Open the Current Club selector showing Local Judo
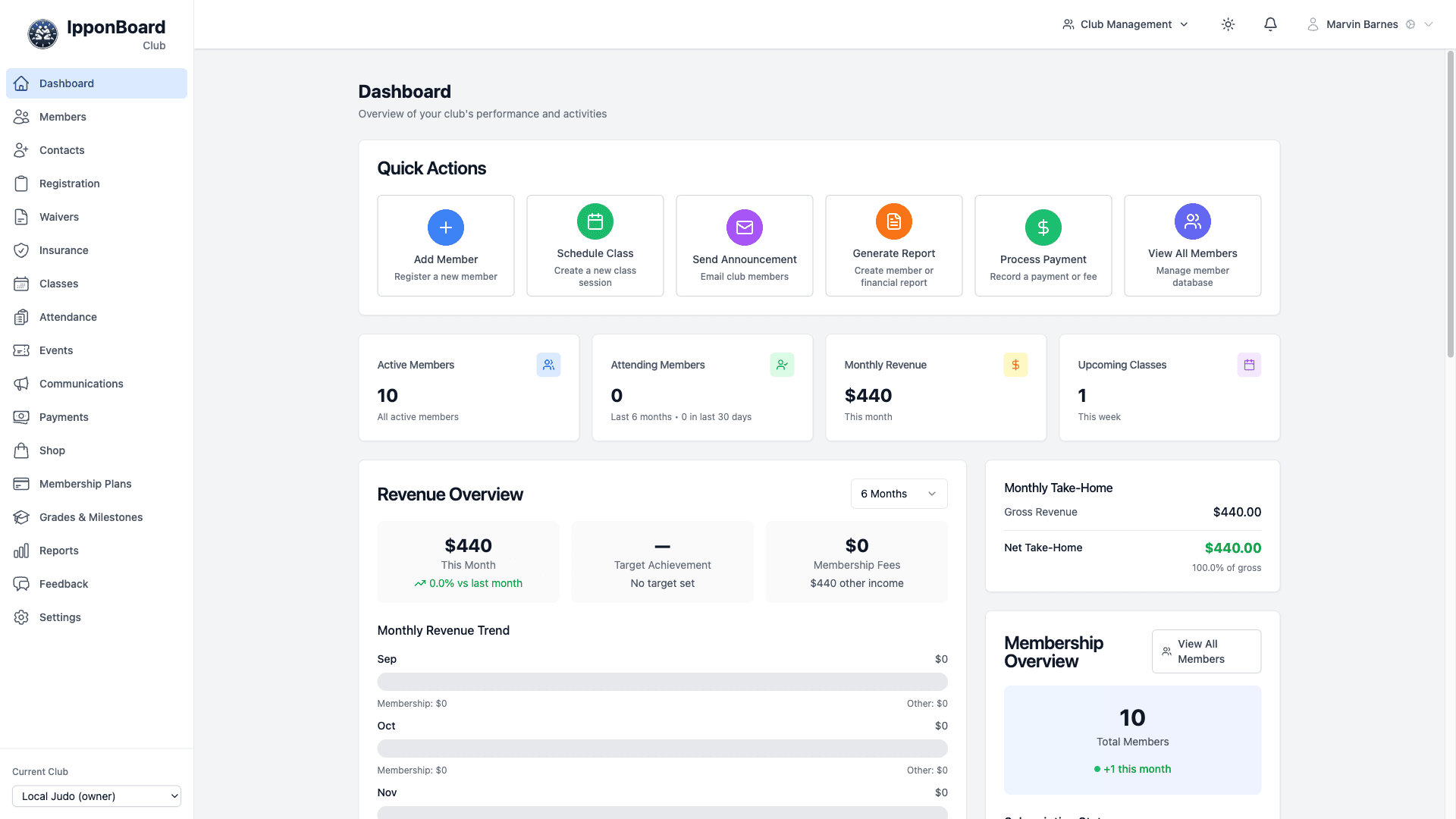 [96, 796]
